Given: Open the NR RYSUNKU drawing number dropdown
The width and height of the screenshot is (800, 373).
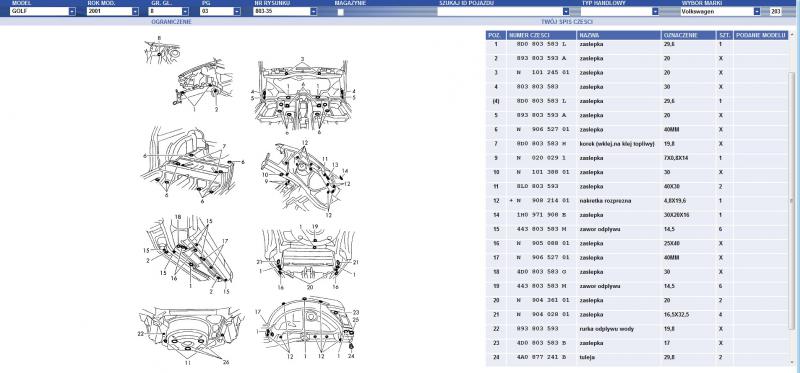Looking at the screenshot, I should point(285,11).
